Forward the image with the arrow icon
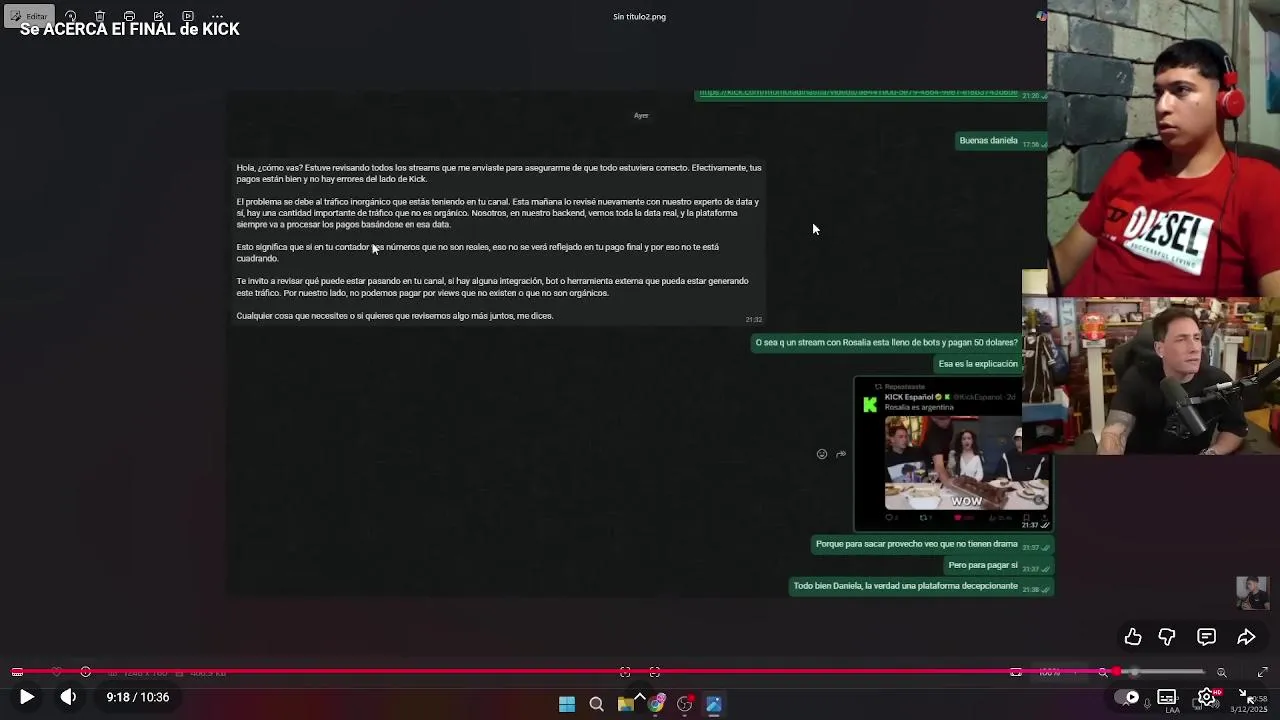Image resolution: width=1280 pixels, height=720 pixels. tap(841, 454)
